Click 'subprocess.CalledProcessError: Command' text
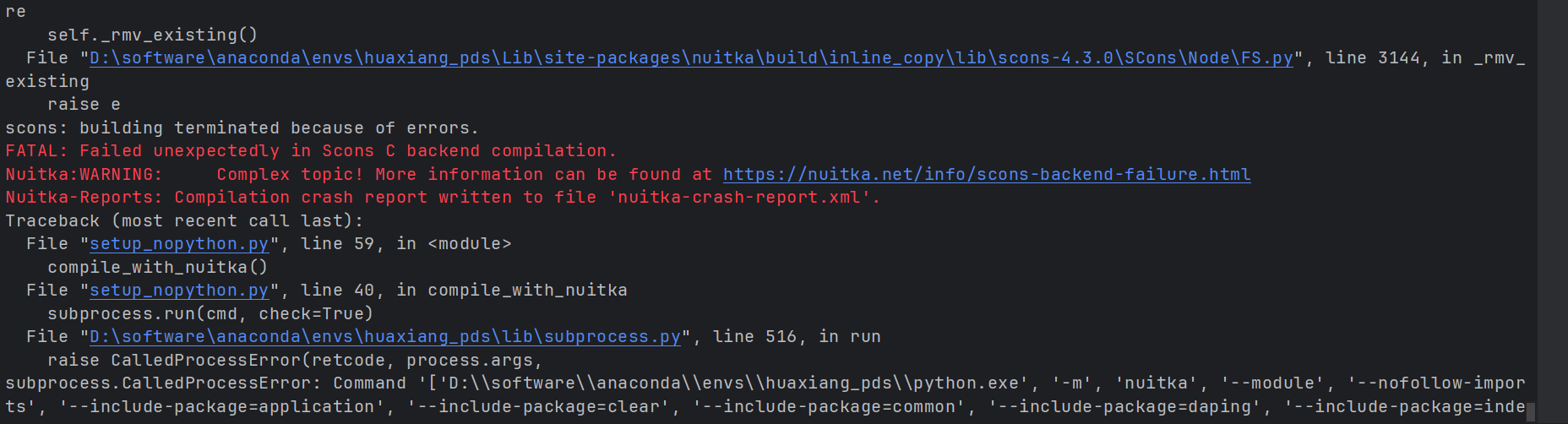 click(x=205, y=383)
